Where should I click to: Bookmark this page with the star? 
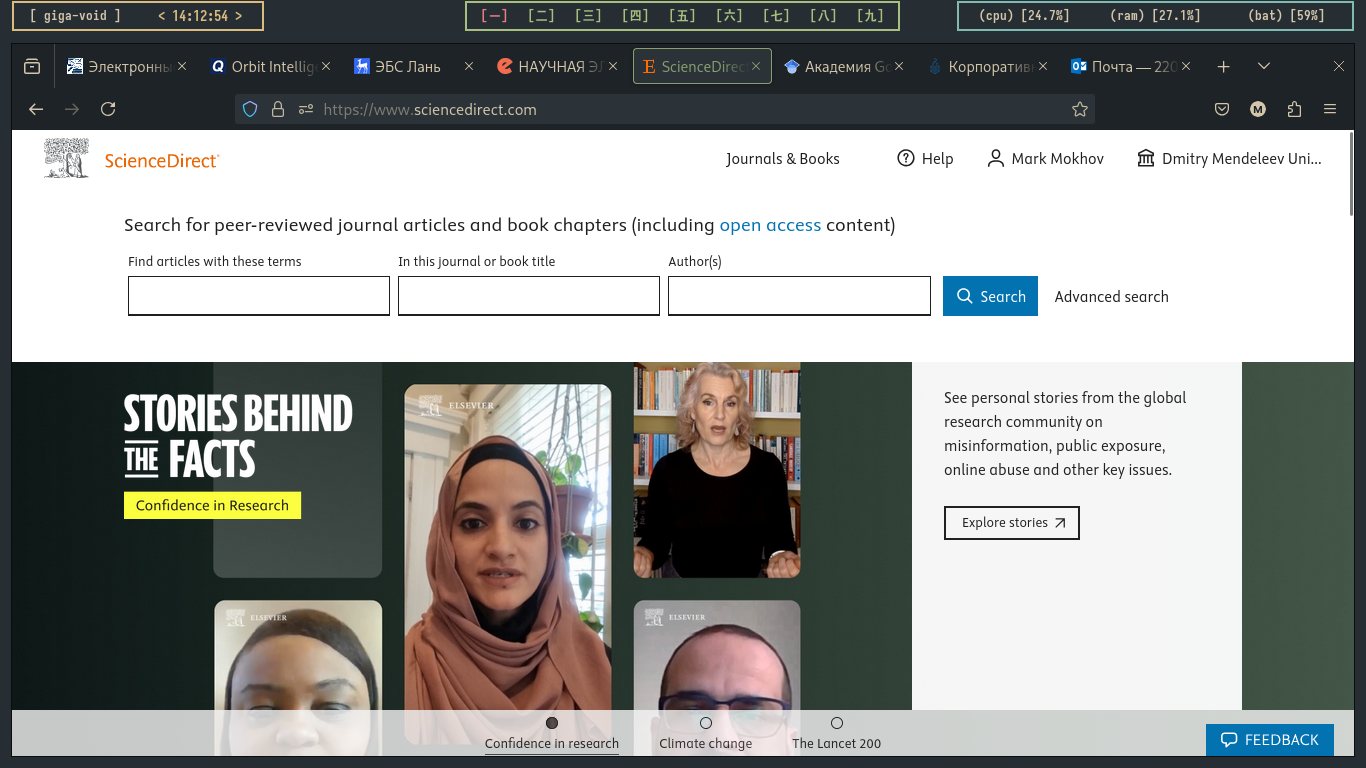coord(1080,109)
